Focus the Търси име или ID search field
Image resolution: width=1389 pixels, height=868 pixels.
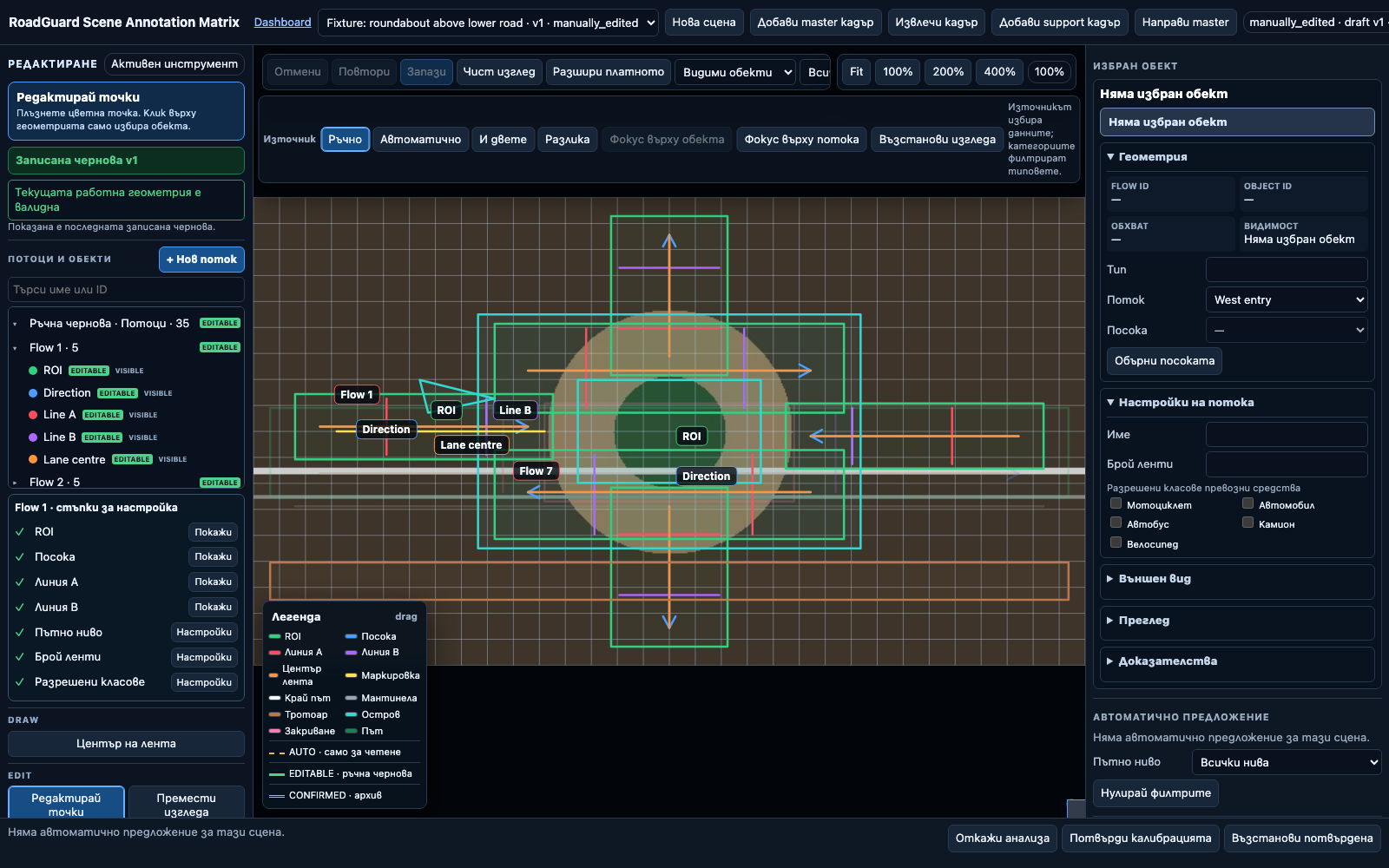coord(126,290)
